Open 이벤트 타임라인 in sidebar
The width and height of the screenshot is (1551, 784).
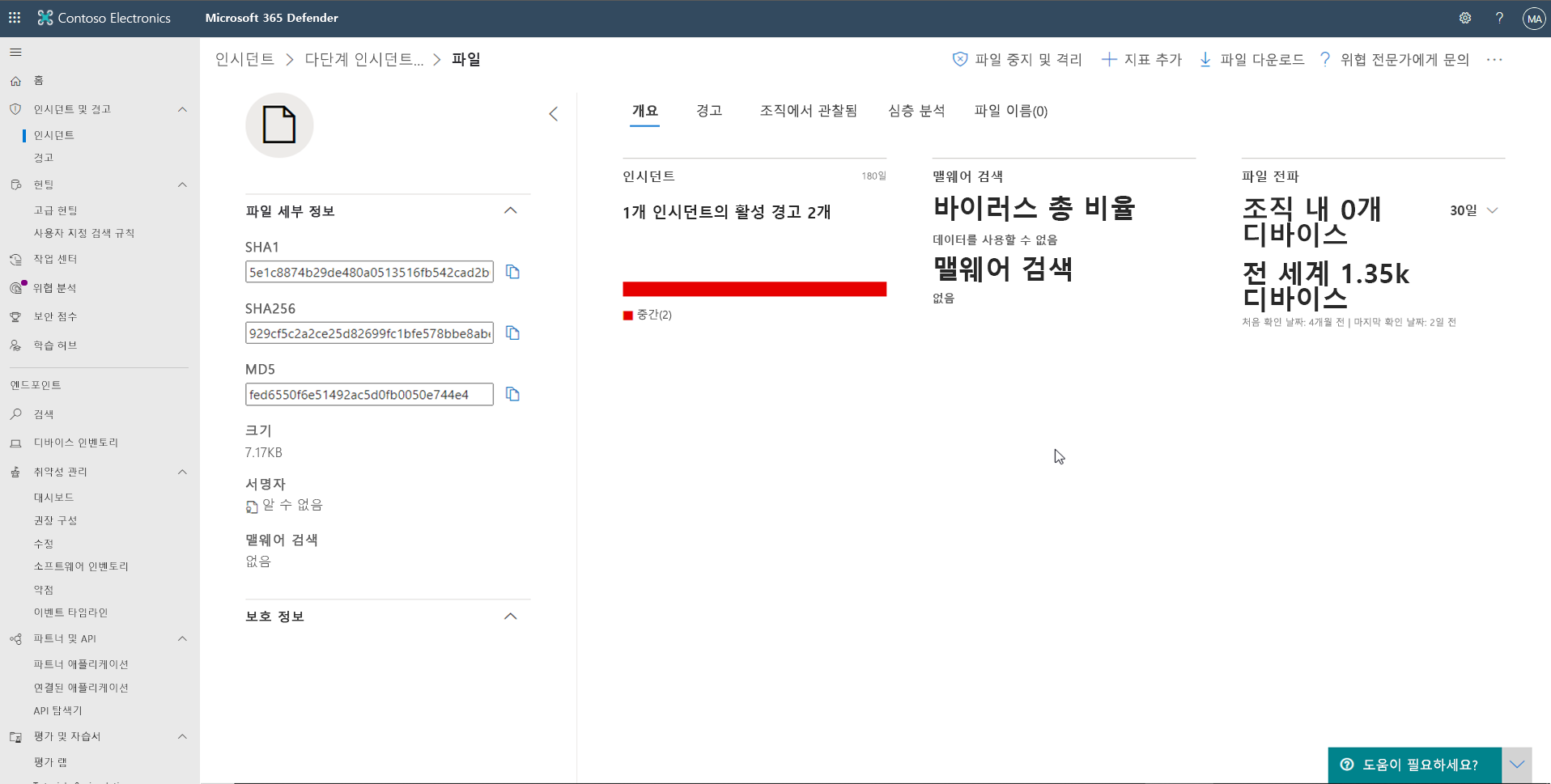click(x=70, y=612)
